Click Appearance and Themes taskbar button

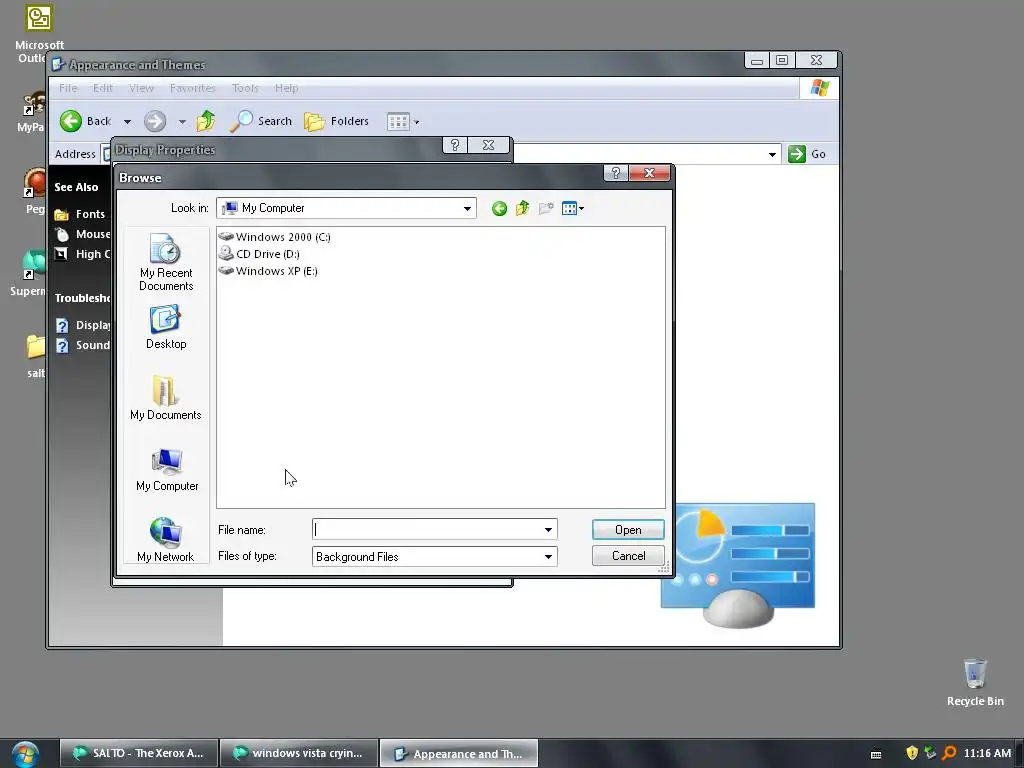tap(459, 754)
